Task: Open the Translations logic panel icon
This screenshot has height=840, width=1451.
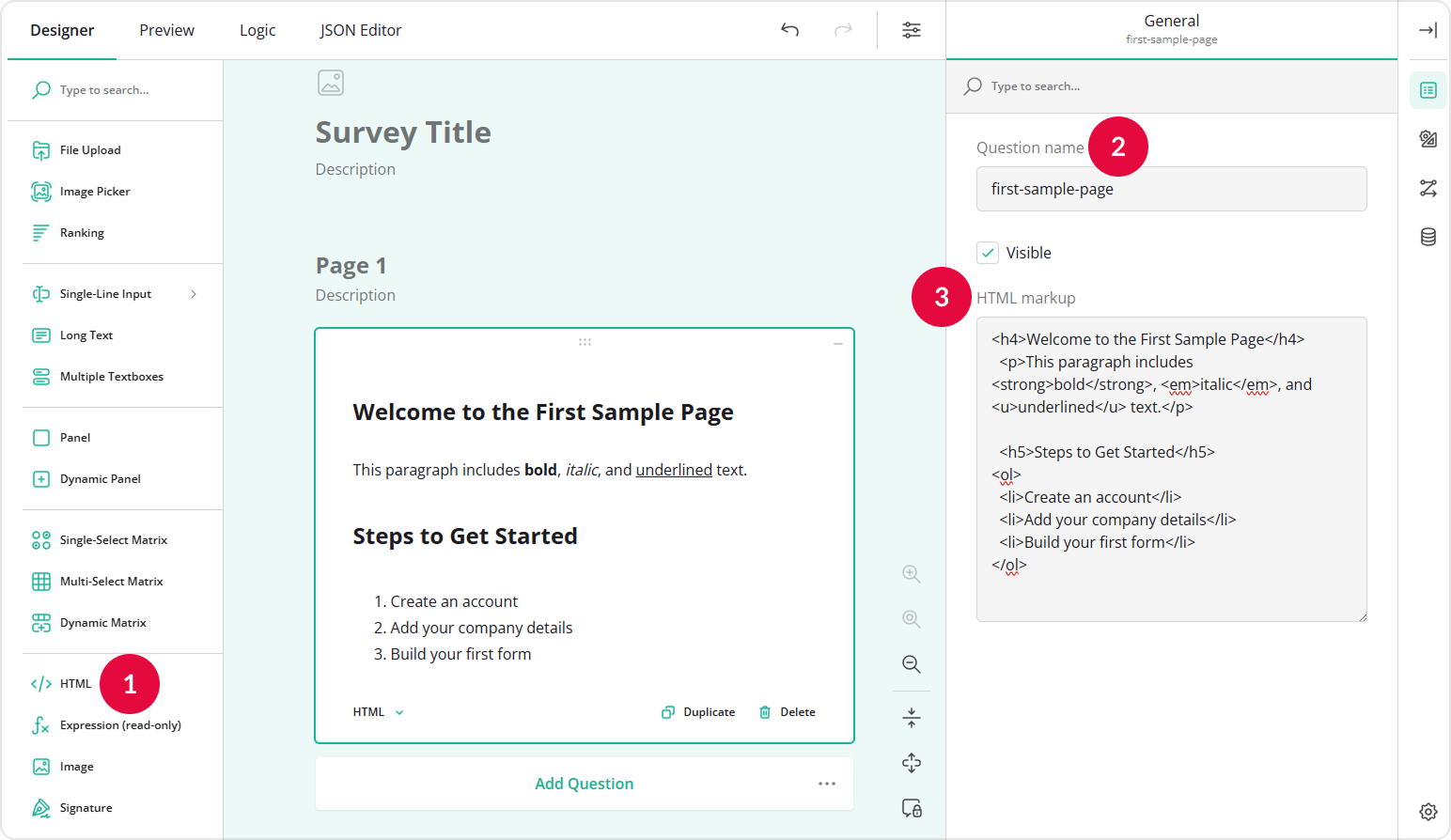Action: [1428, 188]
